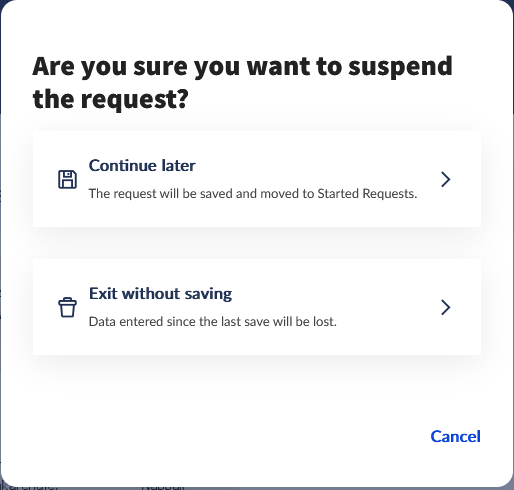Open the Exit without saving arrow chevron
The width and height of the screenshot is (514, 490).
445,307
